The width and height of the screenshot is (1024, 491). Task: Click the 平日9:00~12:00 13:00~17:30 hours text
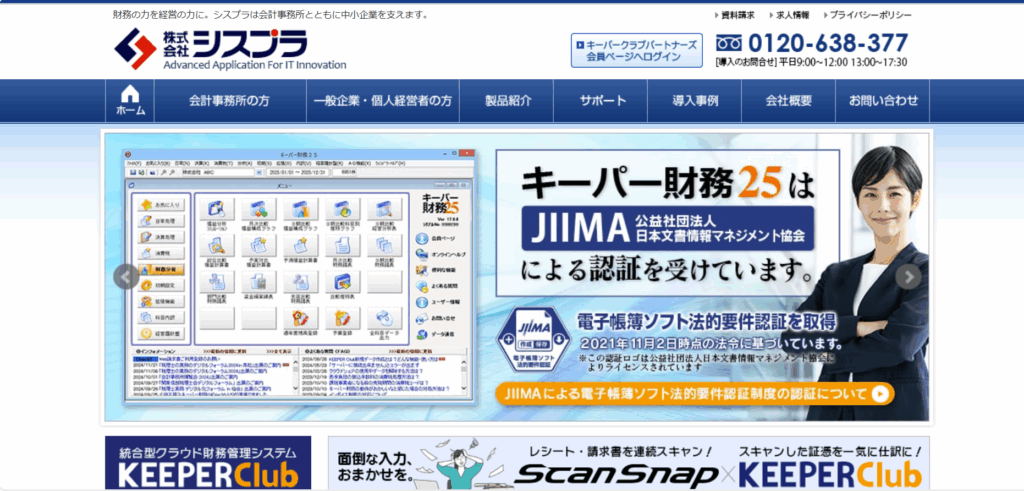tap(843, 63)
